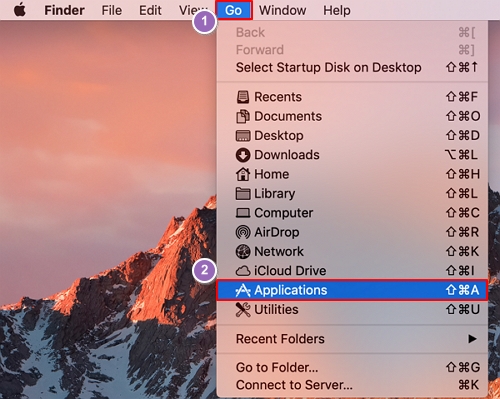This screenshot has height=399, width=500.
Task: Click the ⌘K shortcut on Connect to Server
Action: [x=469, y=385]
